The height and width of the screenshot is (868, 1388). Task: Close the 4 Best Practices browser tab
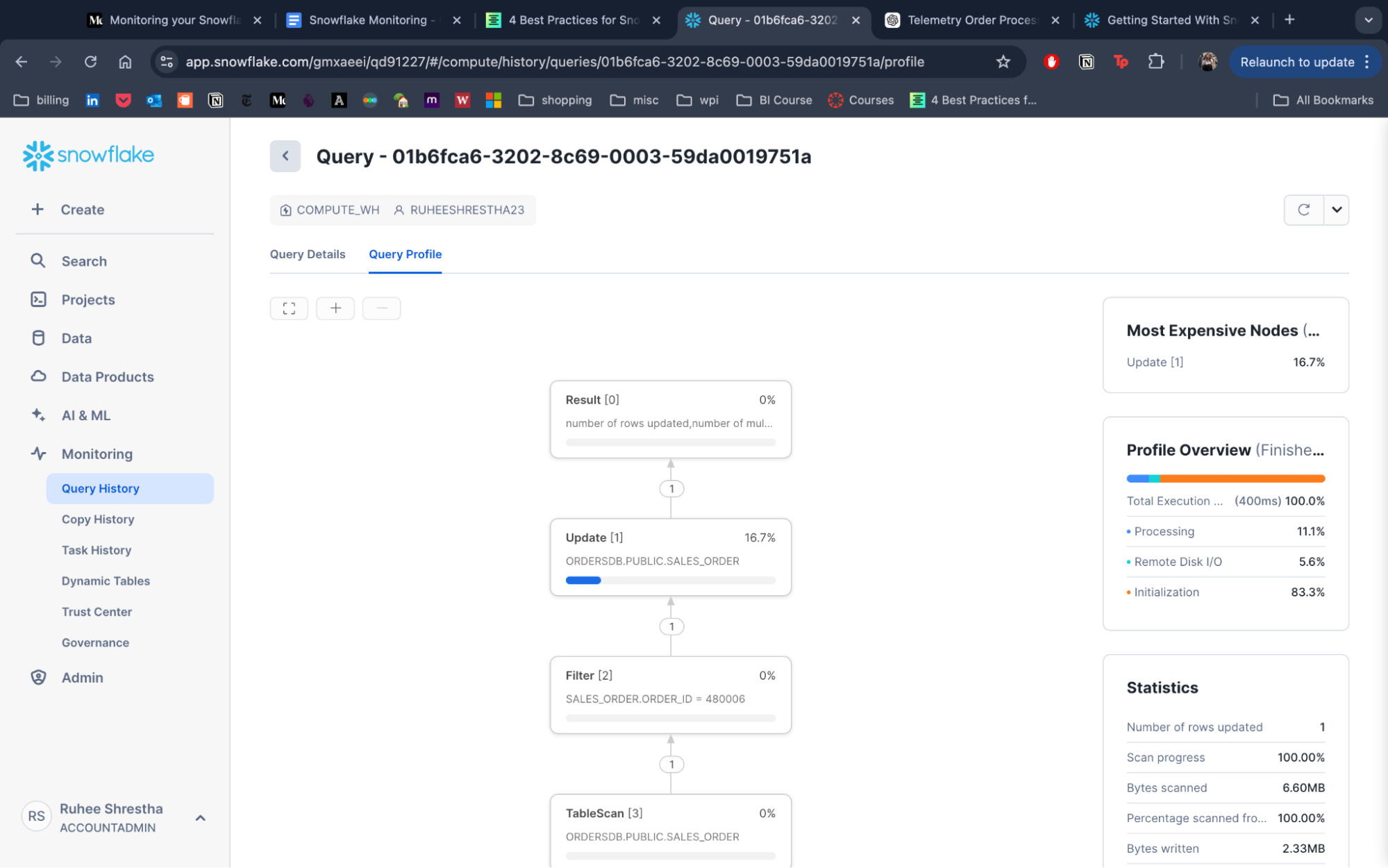click(x=656, y=20)
